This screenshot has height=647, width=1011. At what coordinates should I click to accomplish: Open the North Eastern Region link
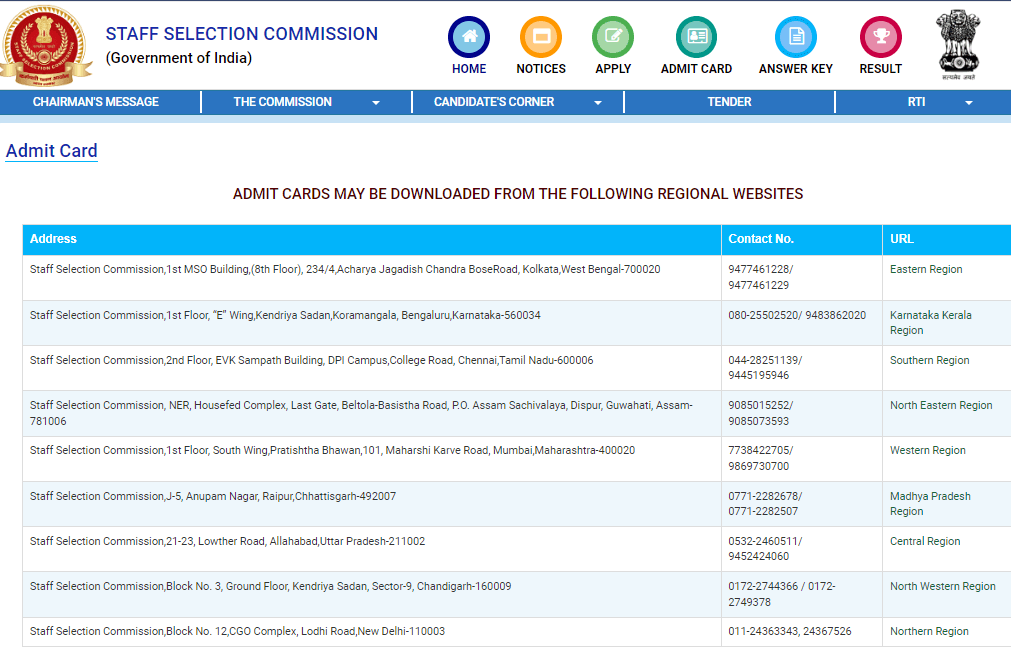pos(941,405)
